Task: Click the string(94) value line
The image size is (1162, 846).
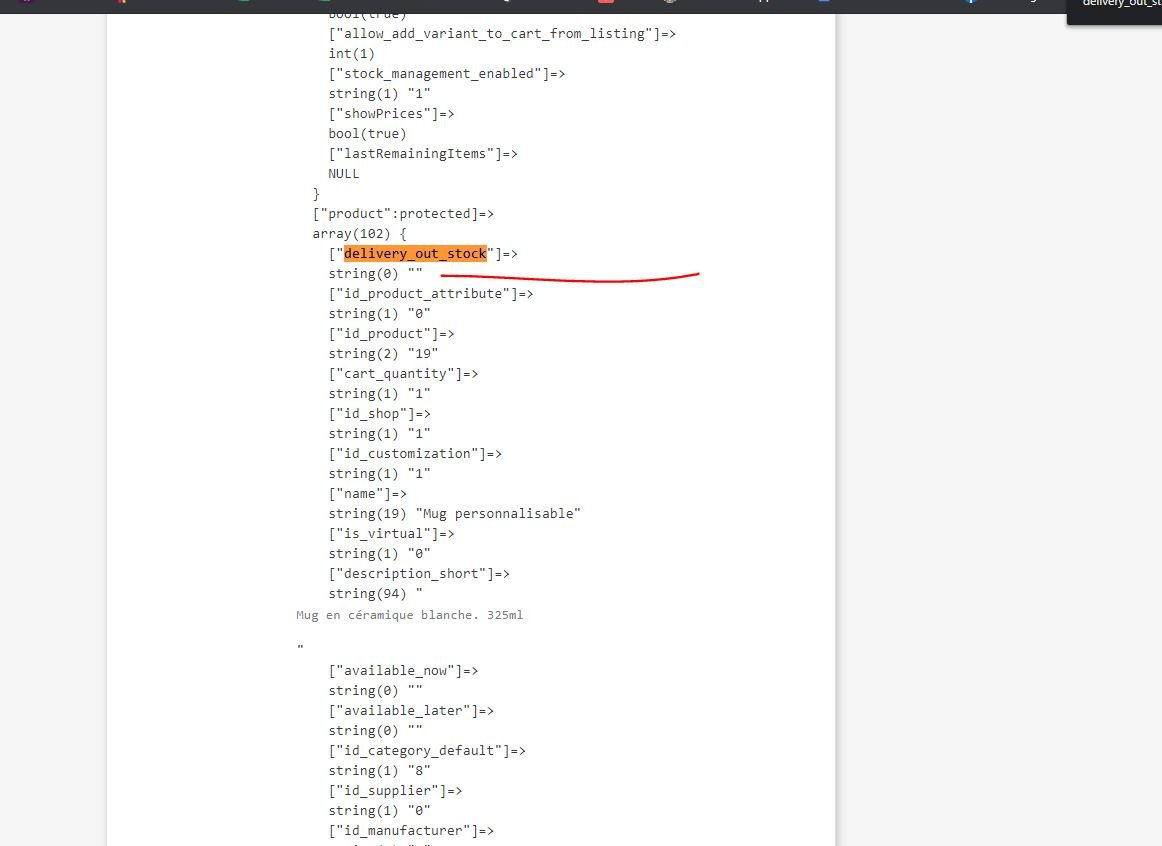Action: [x=375, y=593]
